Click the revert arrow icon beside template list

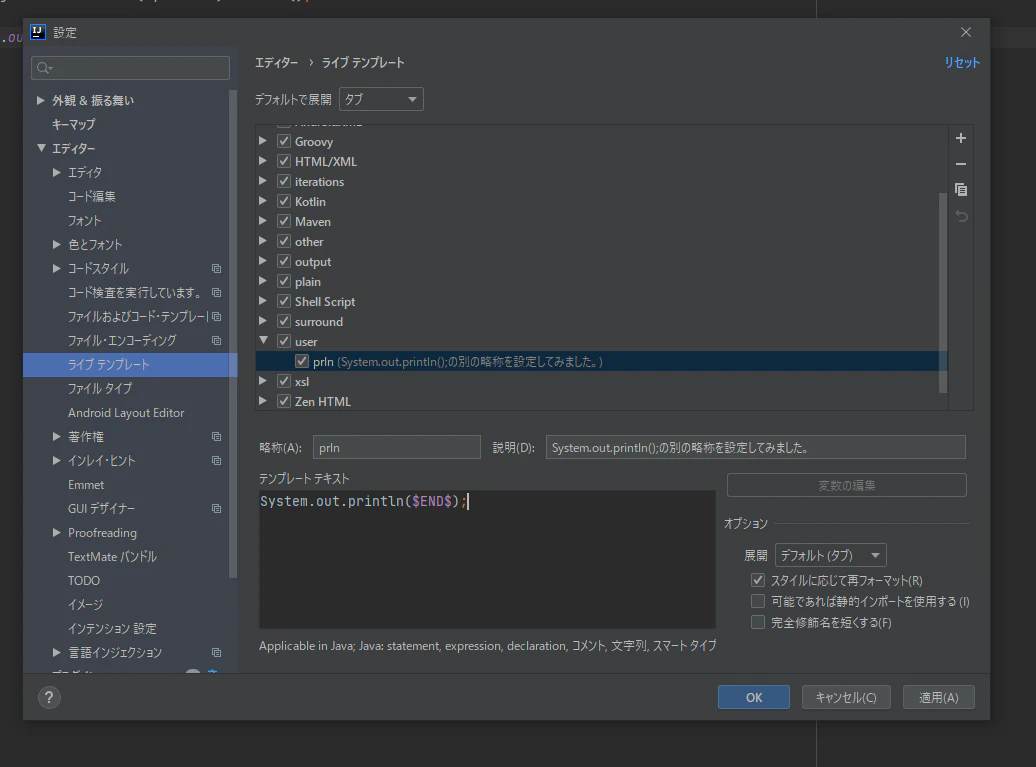coord(961,216)
